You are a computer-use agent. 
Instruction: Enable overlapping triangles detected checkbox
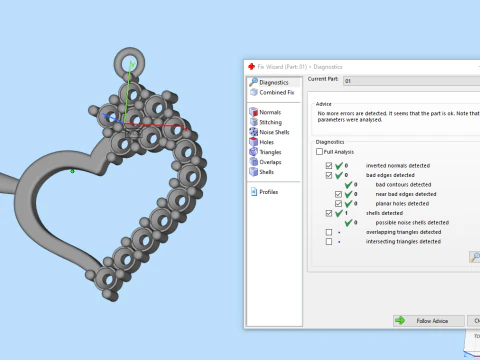click(329, 232)
